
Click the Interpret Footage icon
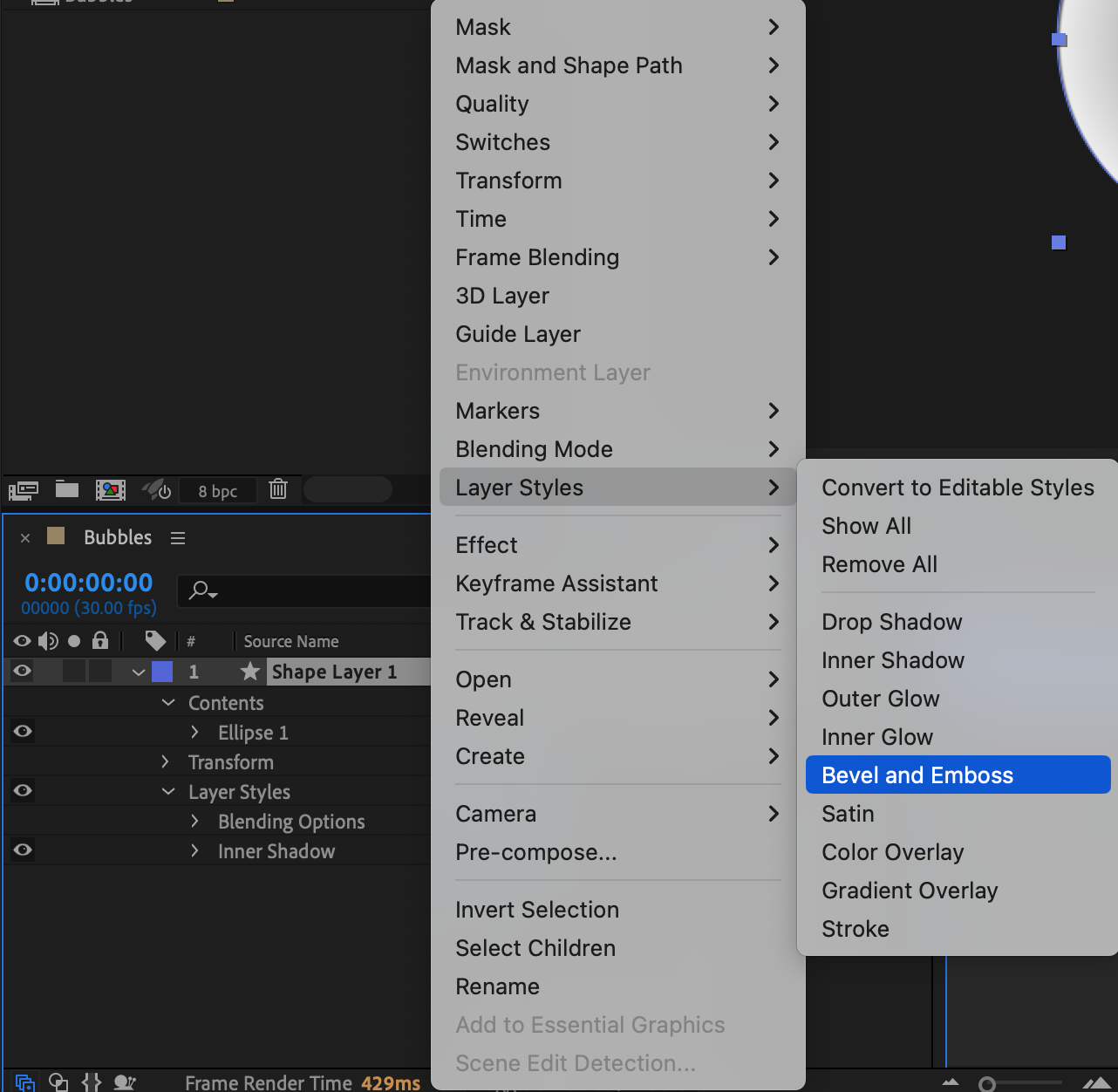click(x=24, y=490)
